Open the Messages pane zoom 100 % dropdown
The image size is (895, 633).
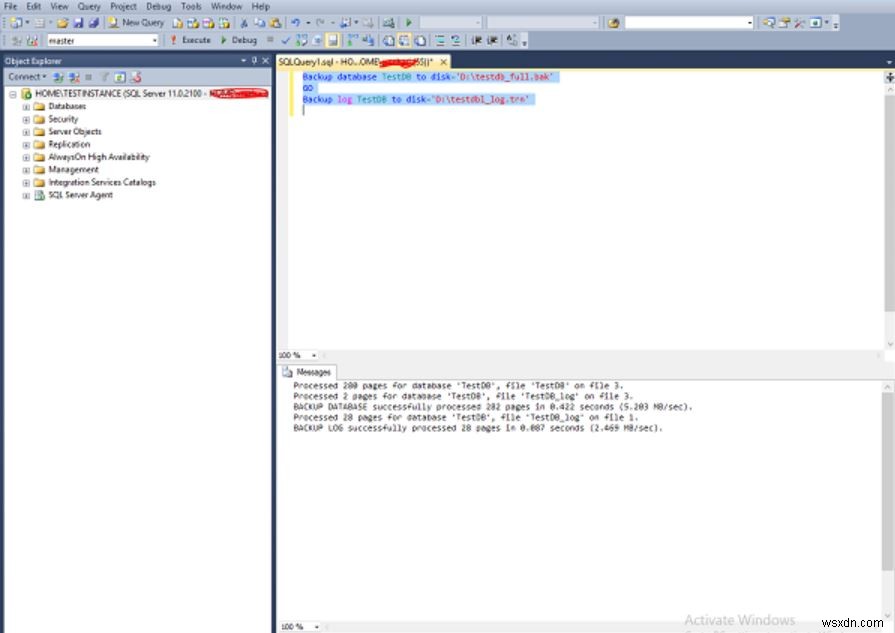(316, 627)
